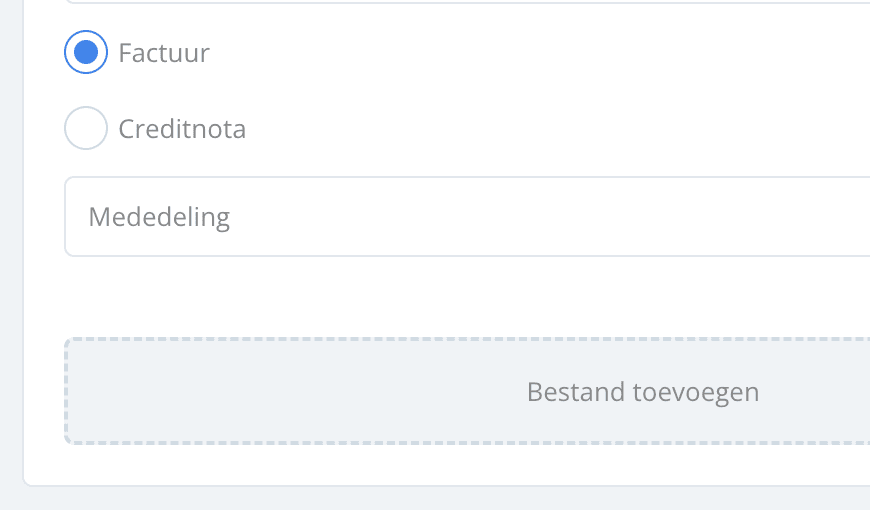
Task: Choose Creditnota as document type
Action: [x=86, y=128]
